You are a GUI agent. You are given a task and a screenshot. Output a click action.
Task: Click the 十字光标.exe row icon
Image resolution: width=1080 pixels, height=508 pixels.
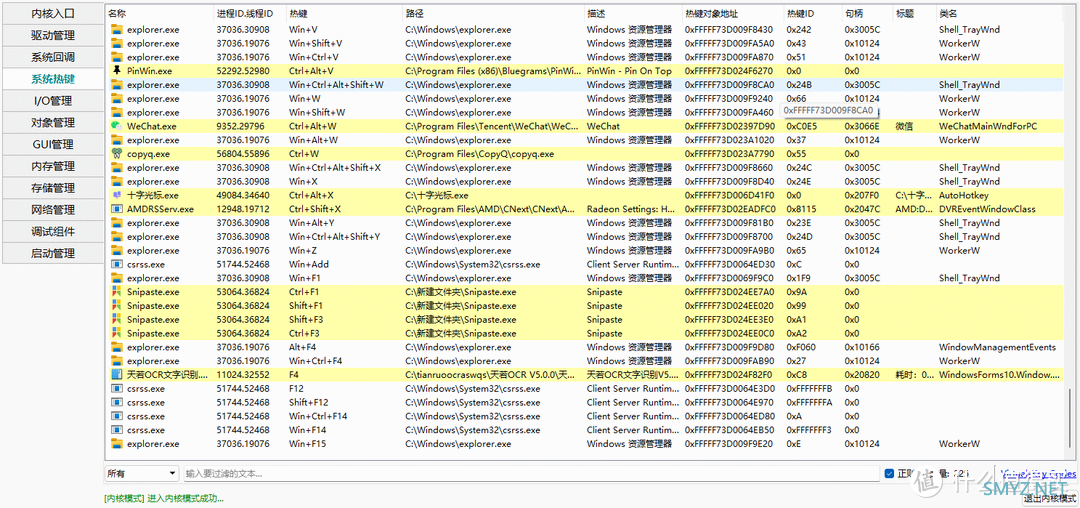(116, 195)
